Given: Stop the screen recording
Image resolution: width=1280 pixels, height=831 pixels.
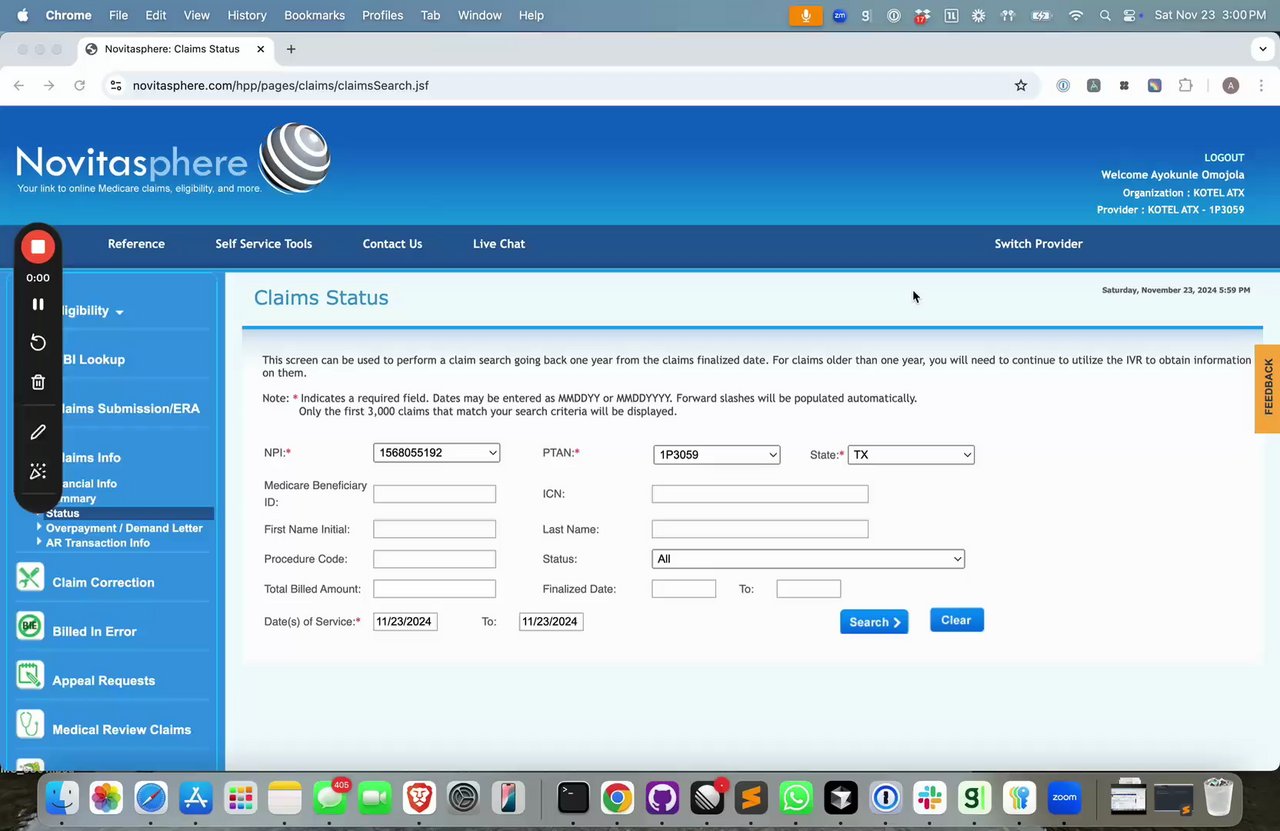Looking at the screenshot, I should pos(38,246).
